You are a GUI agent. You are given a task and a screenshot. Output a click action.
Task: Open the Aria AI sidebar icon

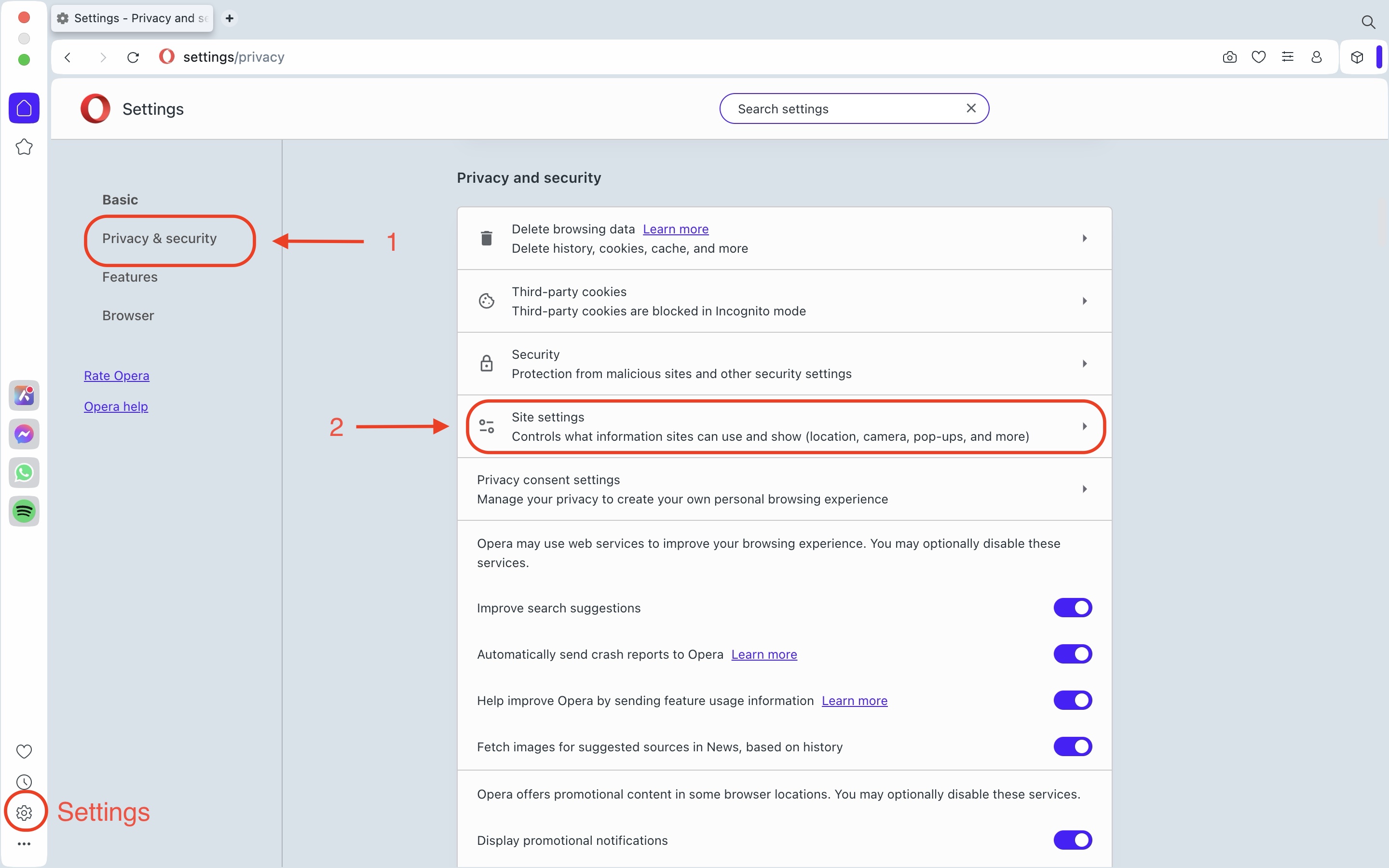coord(24,395)
